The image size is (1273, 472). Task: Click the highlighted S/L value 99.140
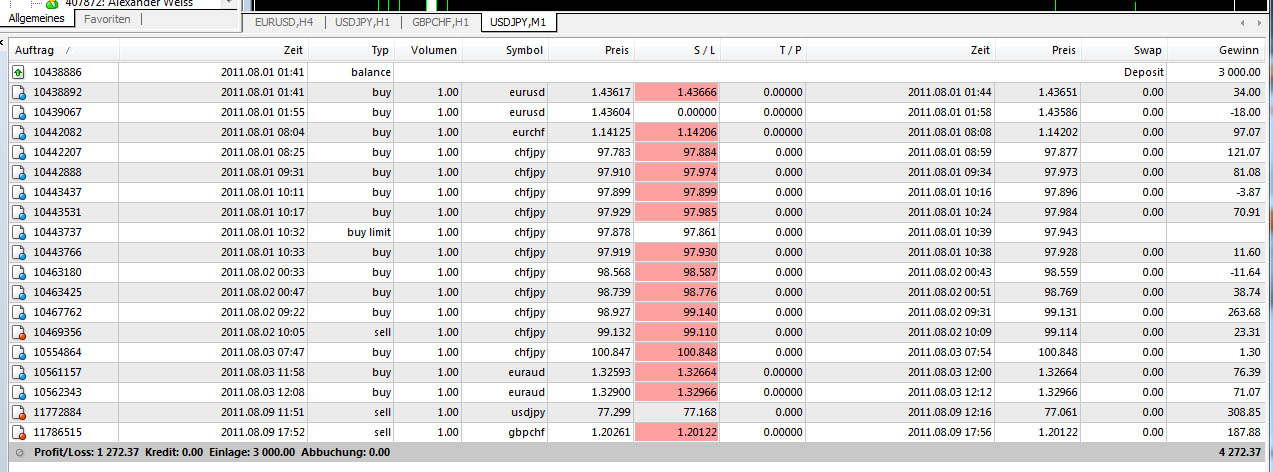(678, 313)
